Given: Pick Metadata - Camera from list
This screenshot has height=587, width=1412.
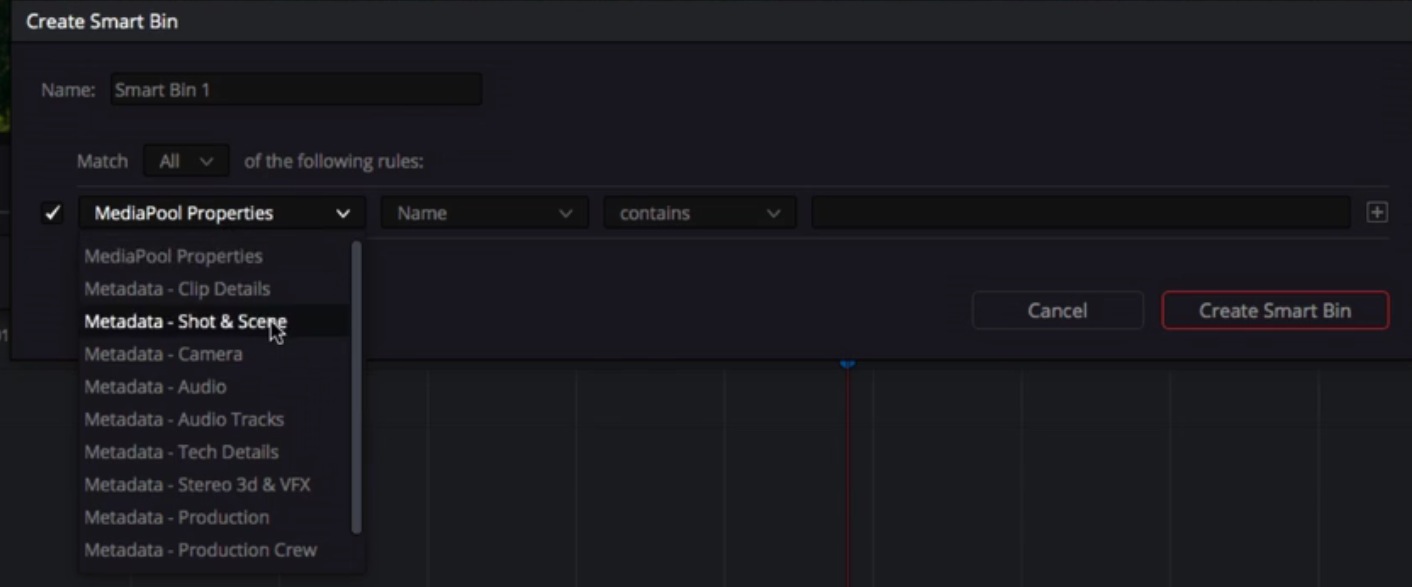Looking at the screenshot, I should pyautogui.click(x=163, y=354).
